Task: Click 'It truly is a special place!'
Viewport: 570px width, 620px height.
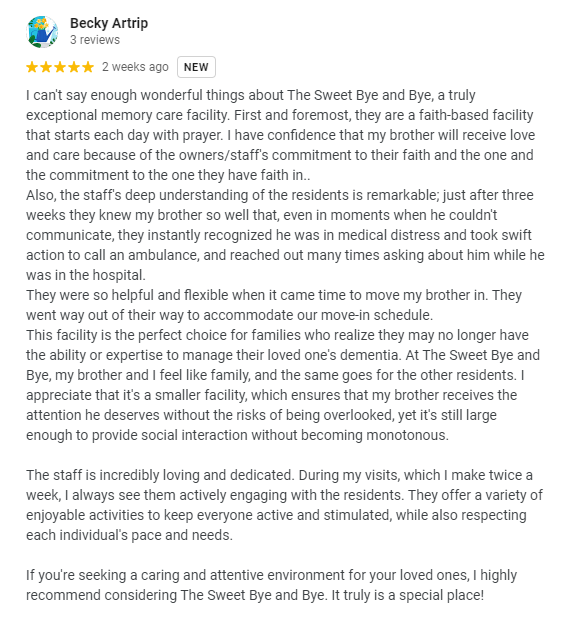Action: (408, 595)
